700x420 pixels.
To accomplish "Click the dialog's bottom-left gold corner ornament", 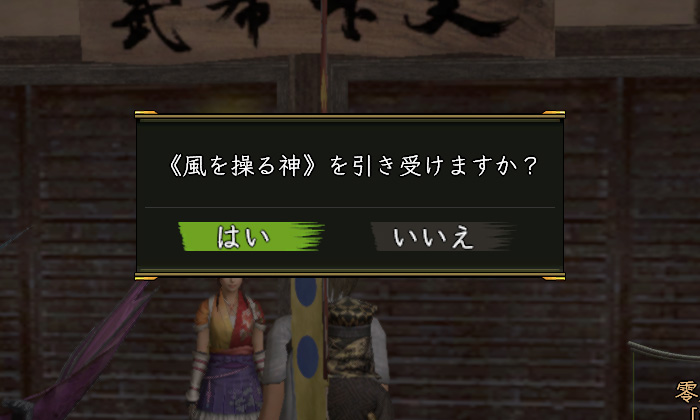I will [146, 278].
